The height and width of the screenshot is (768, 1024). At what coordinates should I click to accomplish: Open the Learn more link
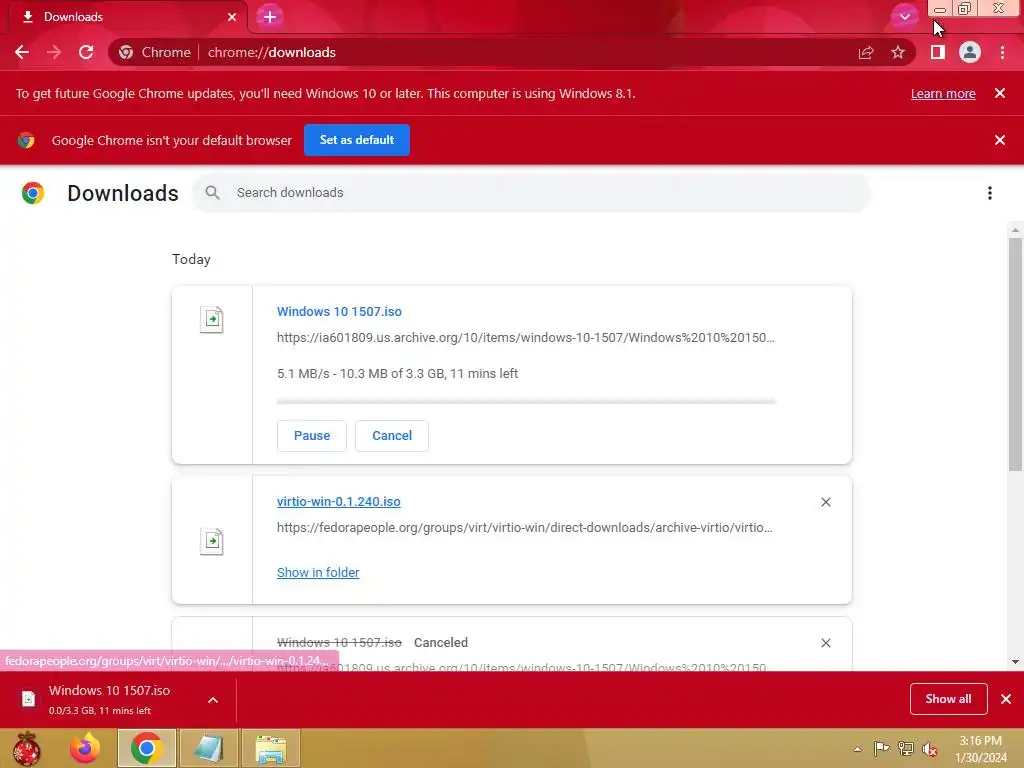[943, 93]
